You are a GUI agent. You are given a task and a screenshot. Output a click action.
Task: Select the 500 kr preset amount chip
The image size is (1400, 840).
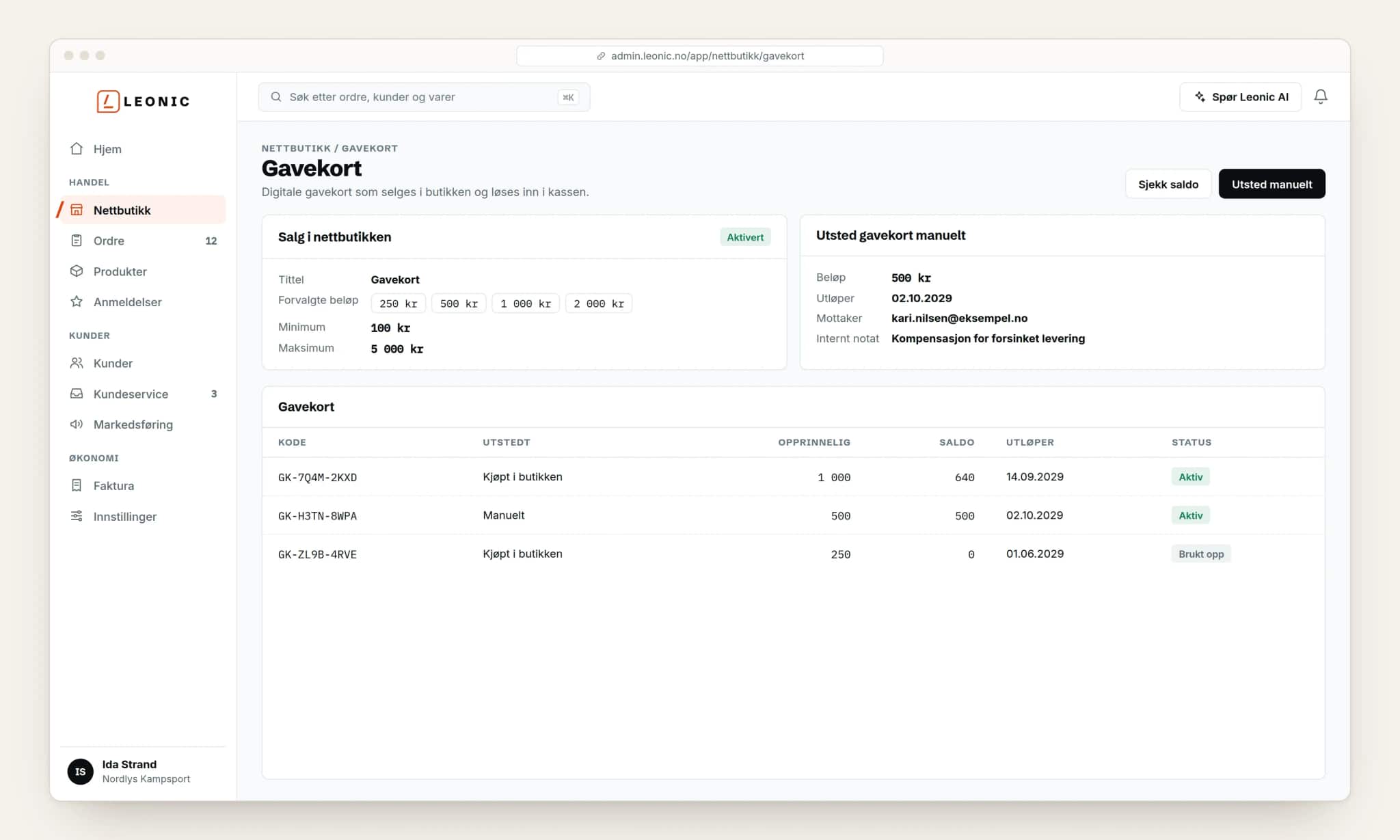pyautogui.click(x=459, y=303)
